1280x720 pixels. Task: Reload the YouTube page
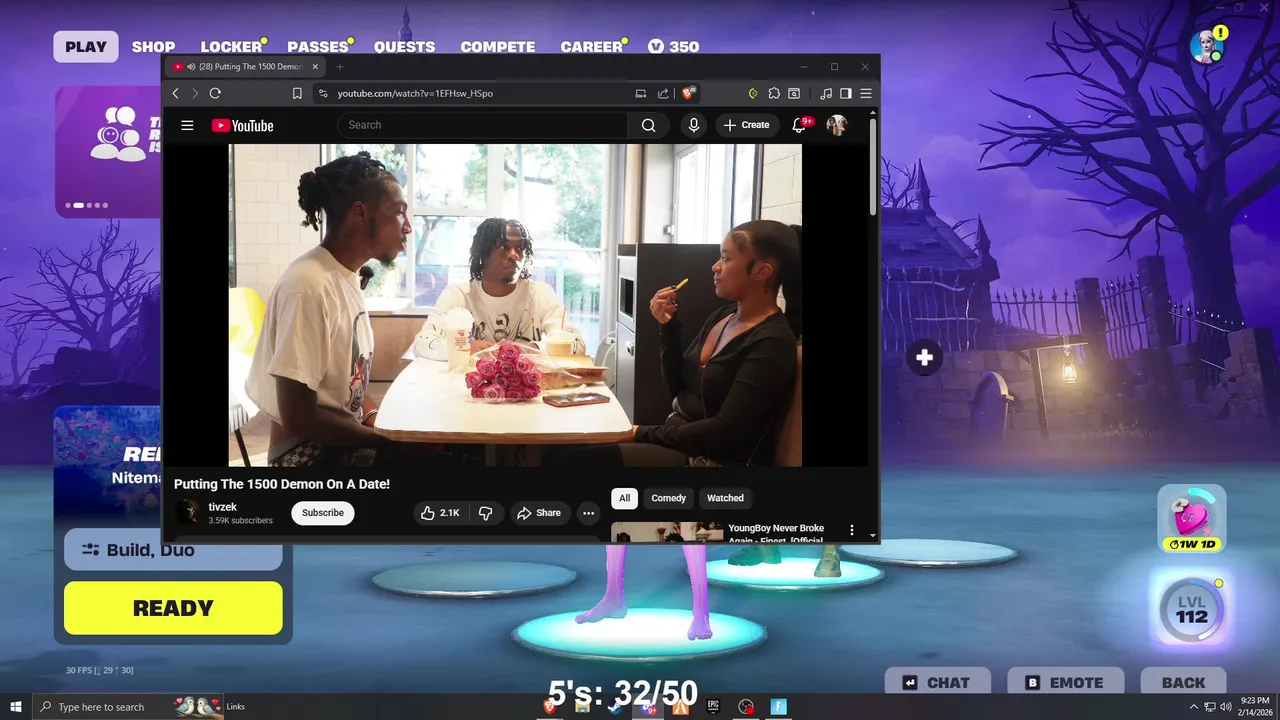[215, 93]
